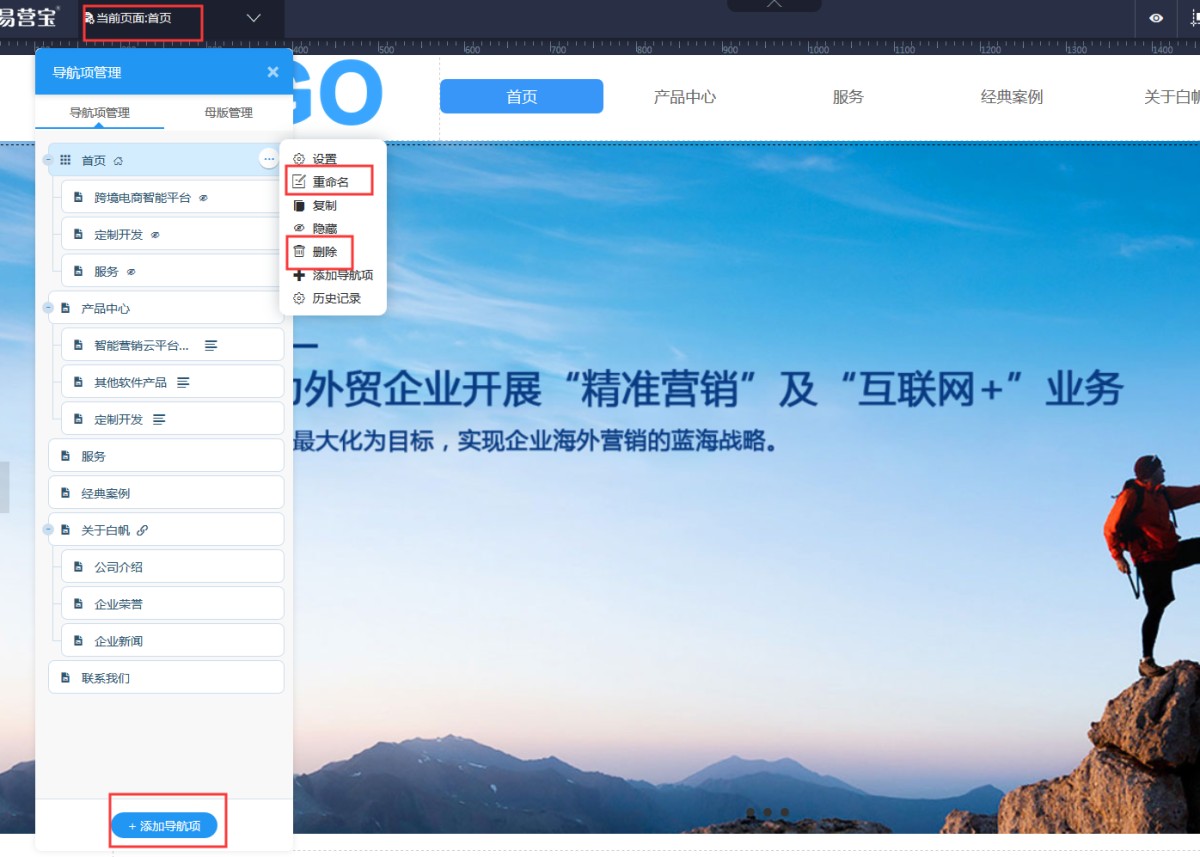Click the 首页 button in site navigation
This screenshot has height=857, width=1200.
coord(522,97)
